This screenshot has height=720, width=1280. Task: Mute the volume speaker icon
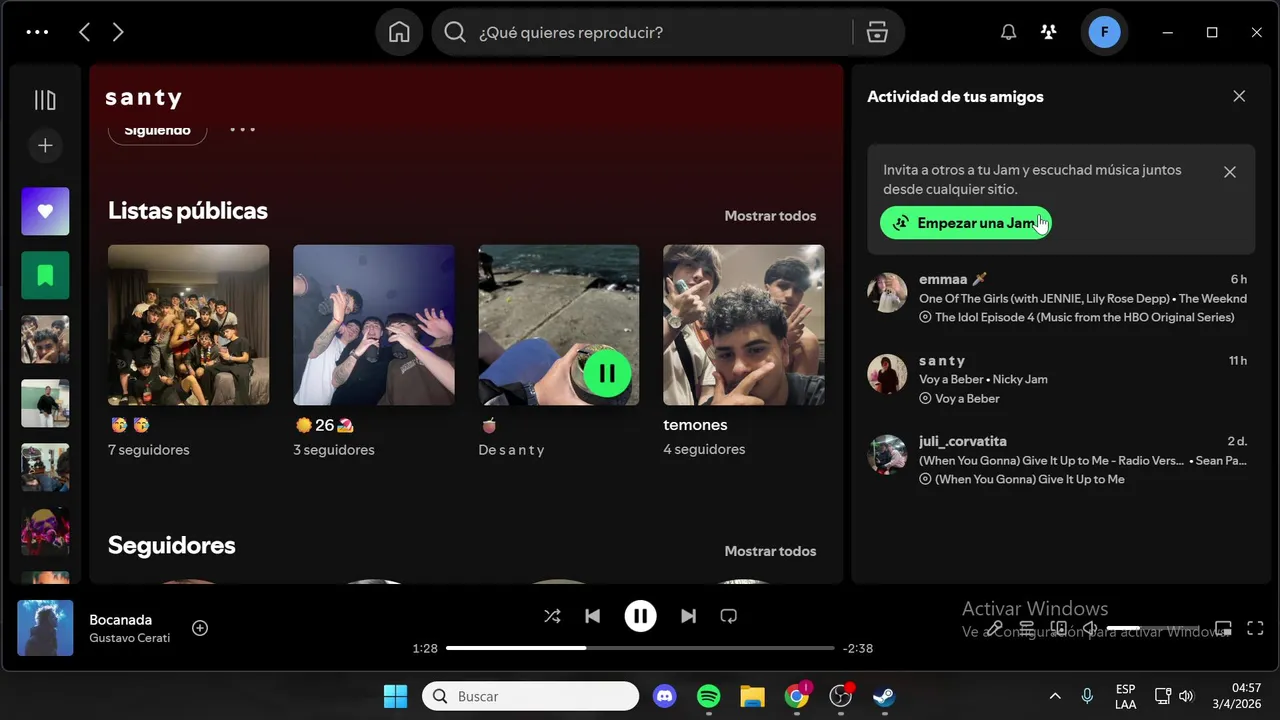click(1090, 628)
